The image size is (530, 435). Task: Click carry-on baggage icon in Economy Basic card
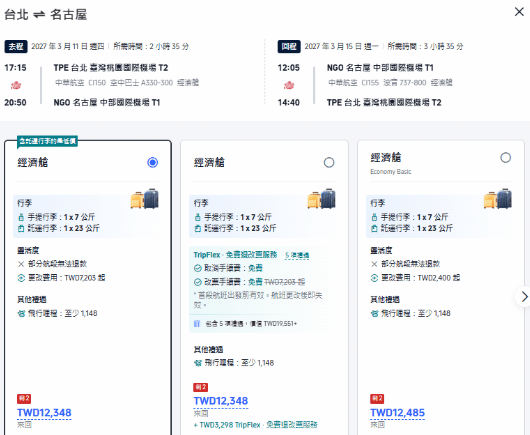pyautogui.click(x=374, y=217)
